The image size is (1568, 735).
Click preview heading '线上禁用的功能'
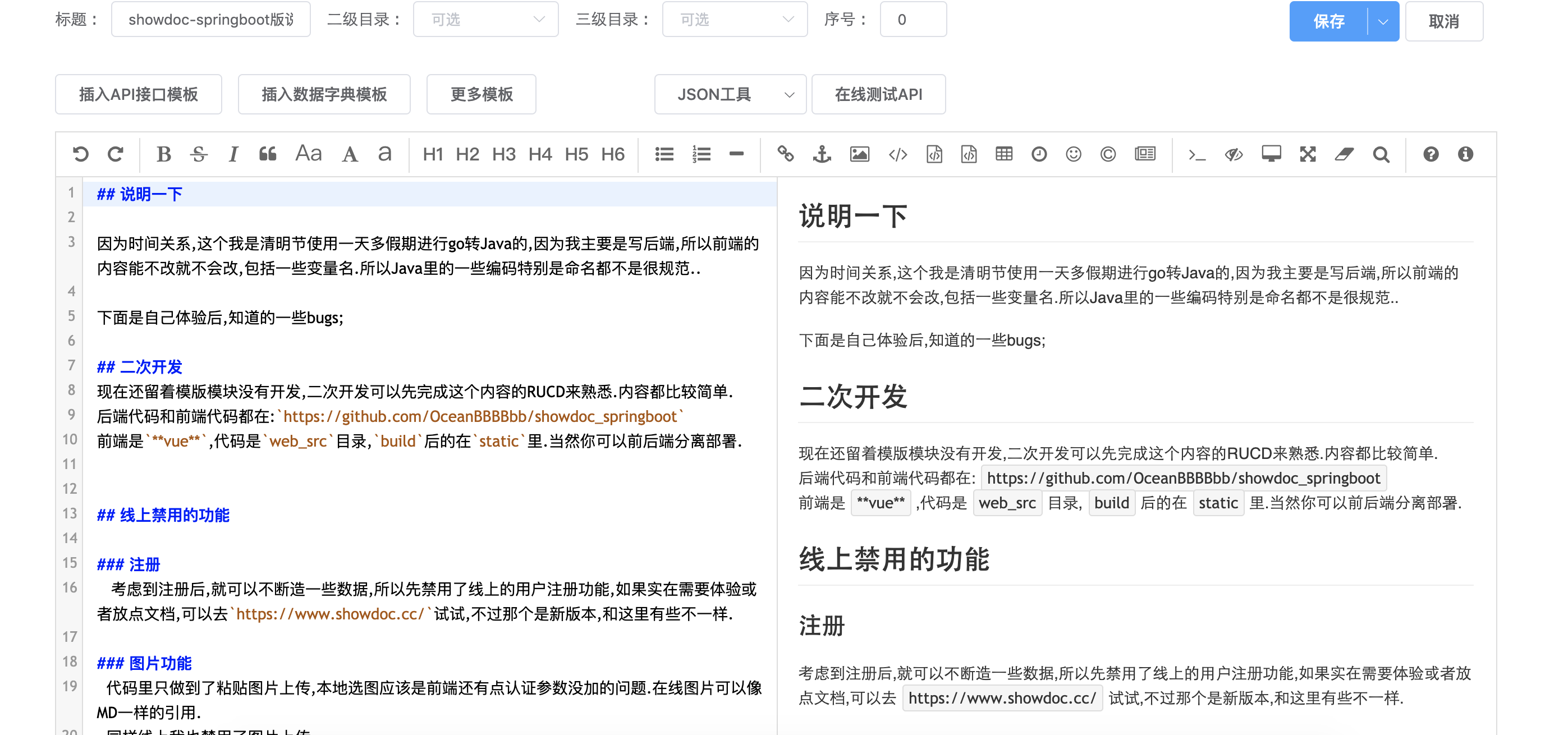coord(894,559)
